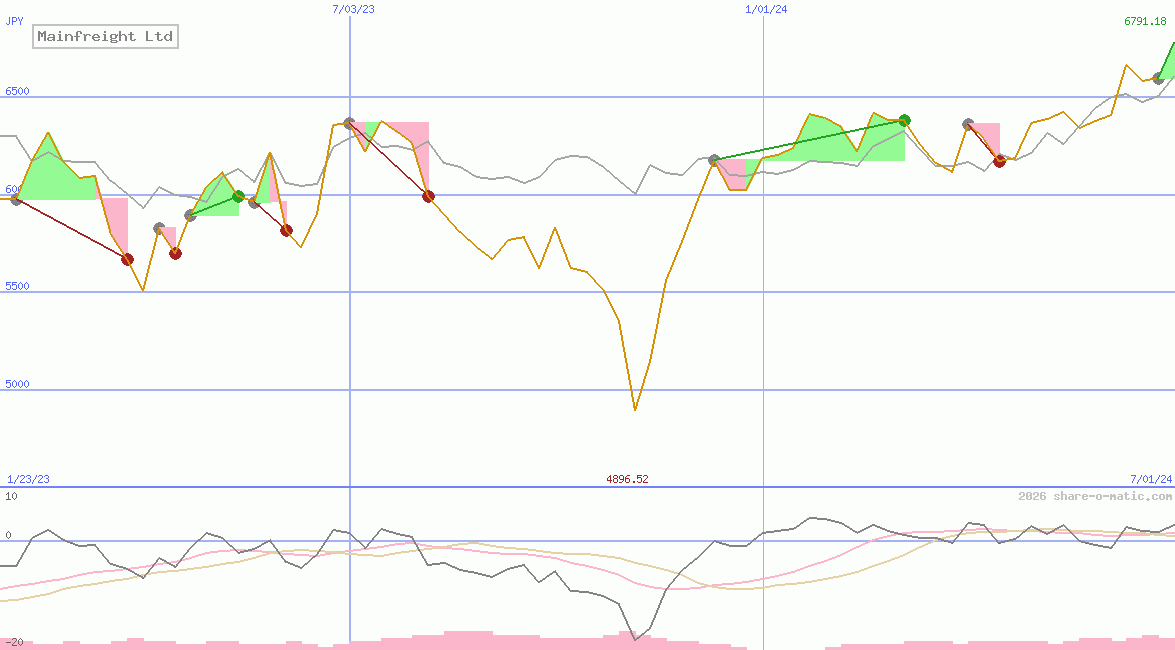Click the last red marker, right of 1/01/24
1175x650 pixels.
[x=999, y=161]
